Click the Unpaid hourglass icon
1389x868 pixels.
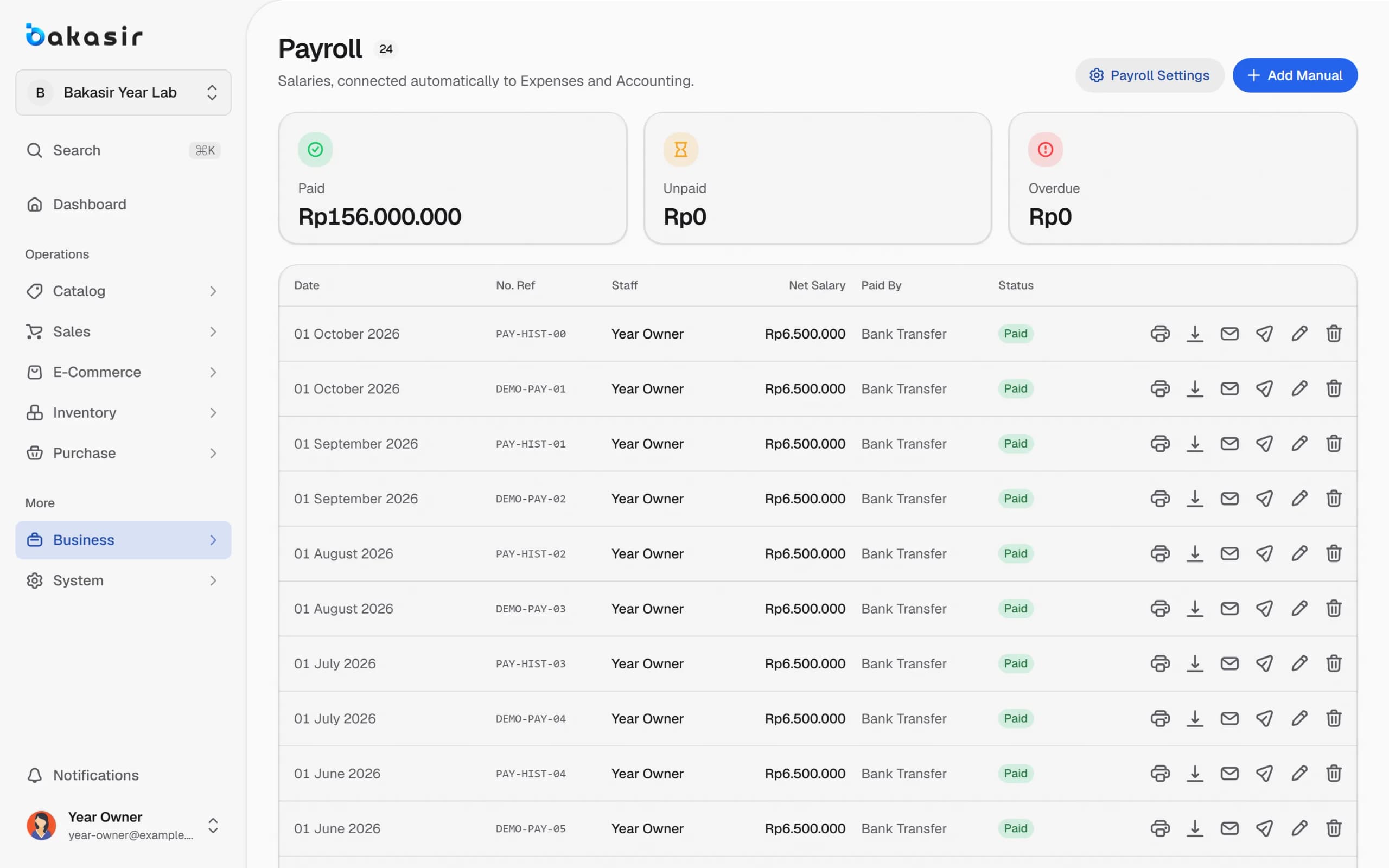click(x=681, y=150)
